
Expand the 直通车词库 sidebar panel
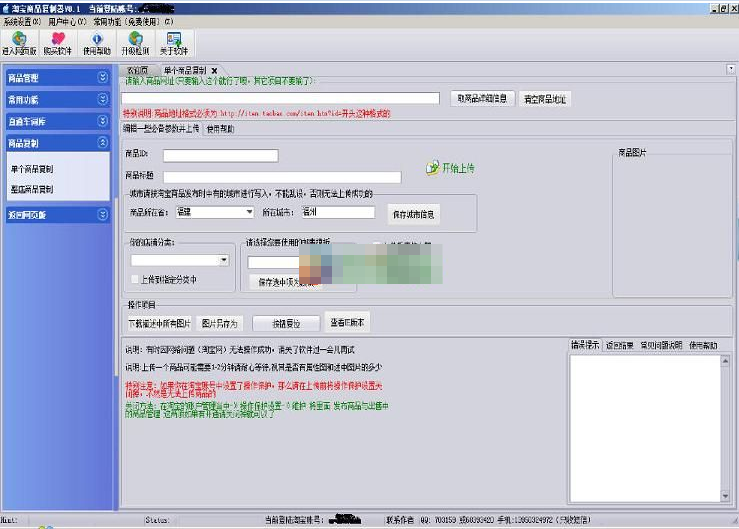click(102, 121)
